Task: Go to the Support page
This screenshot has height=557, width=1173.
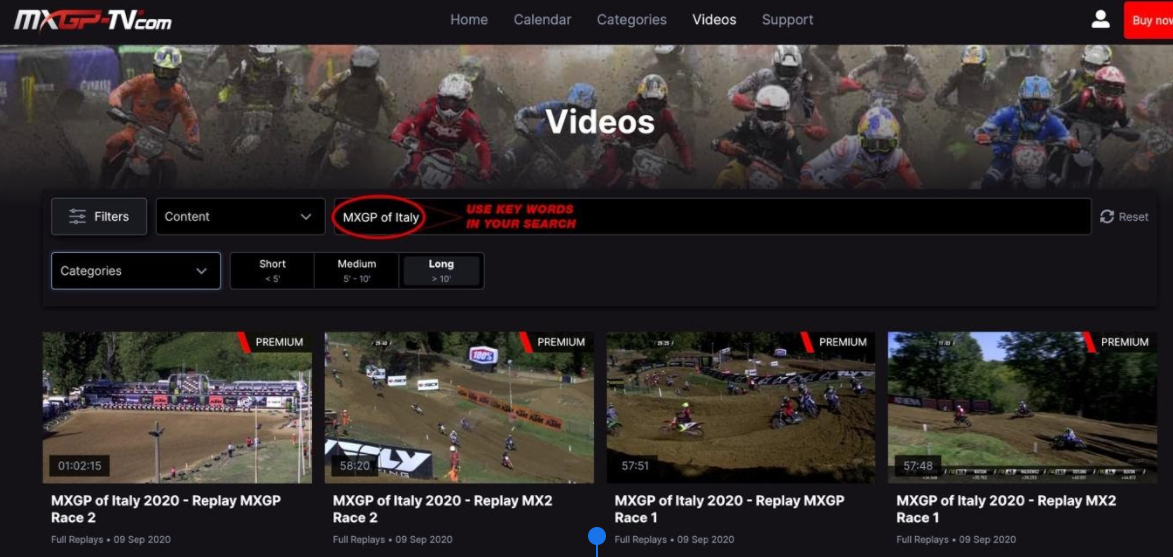Action: (787, 19)
